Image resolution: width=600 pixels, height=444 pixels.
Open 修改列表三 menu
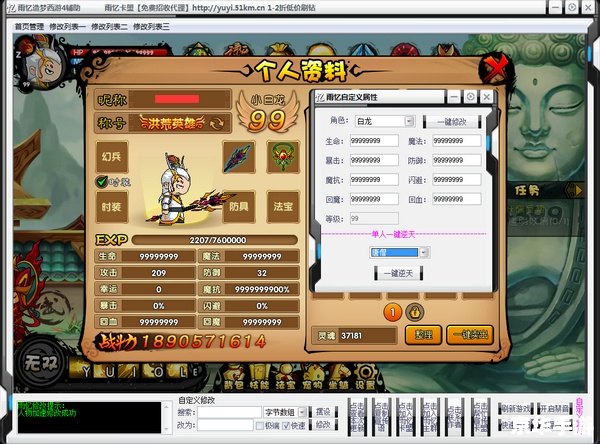pyautogui.click(x=151, y=26)
